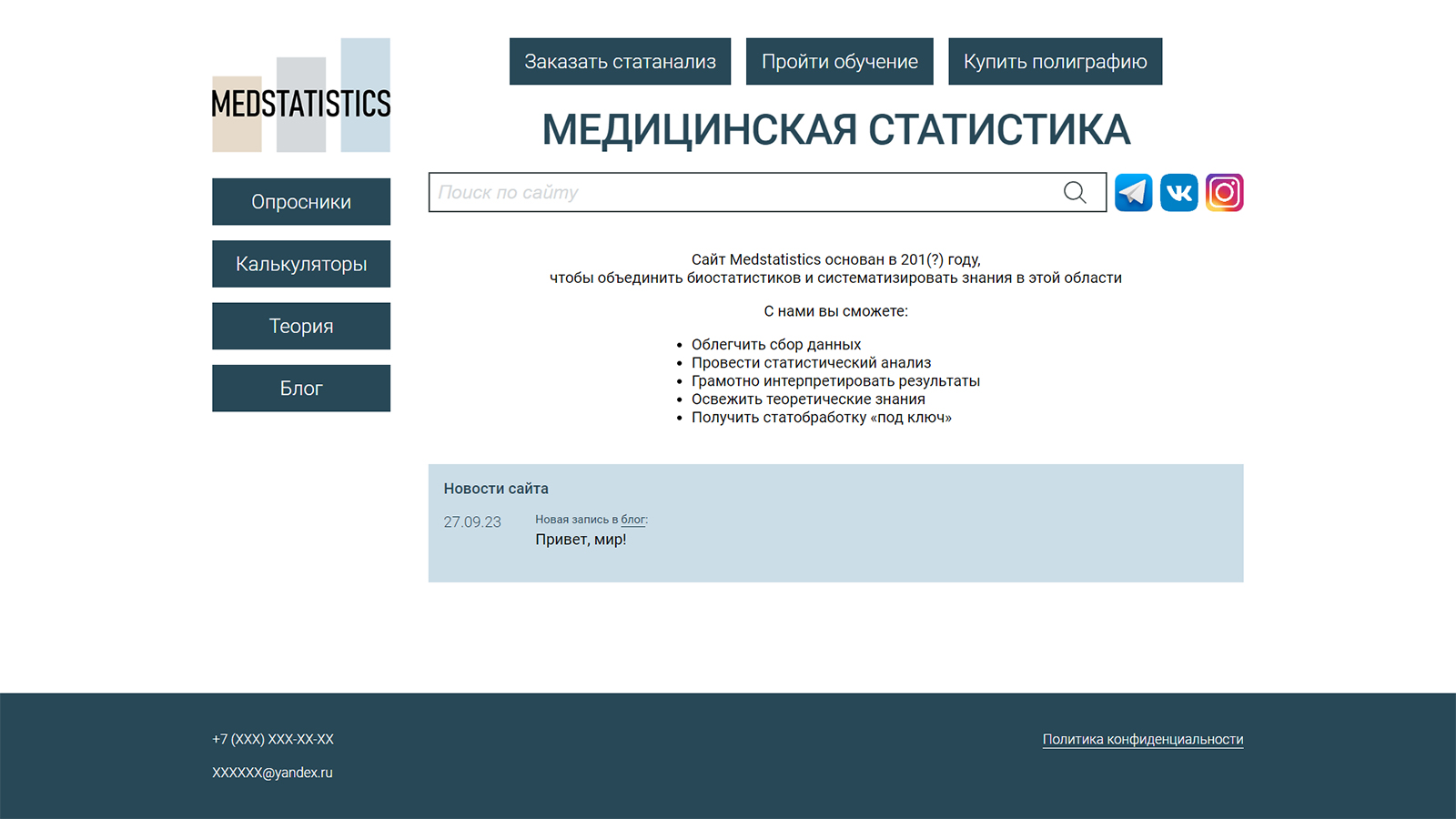This screenshot has width=1456, height=819.
Task: Click list item Освежить теоретические знания
Action: pyautogui.click(x=808, y=399)
